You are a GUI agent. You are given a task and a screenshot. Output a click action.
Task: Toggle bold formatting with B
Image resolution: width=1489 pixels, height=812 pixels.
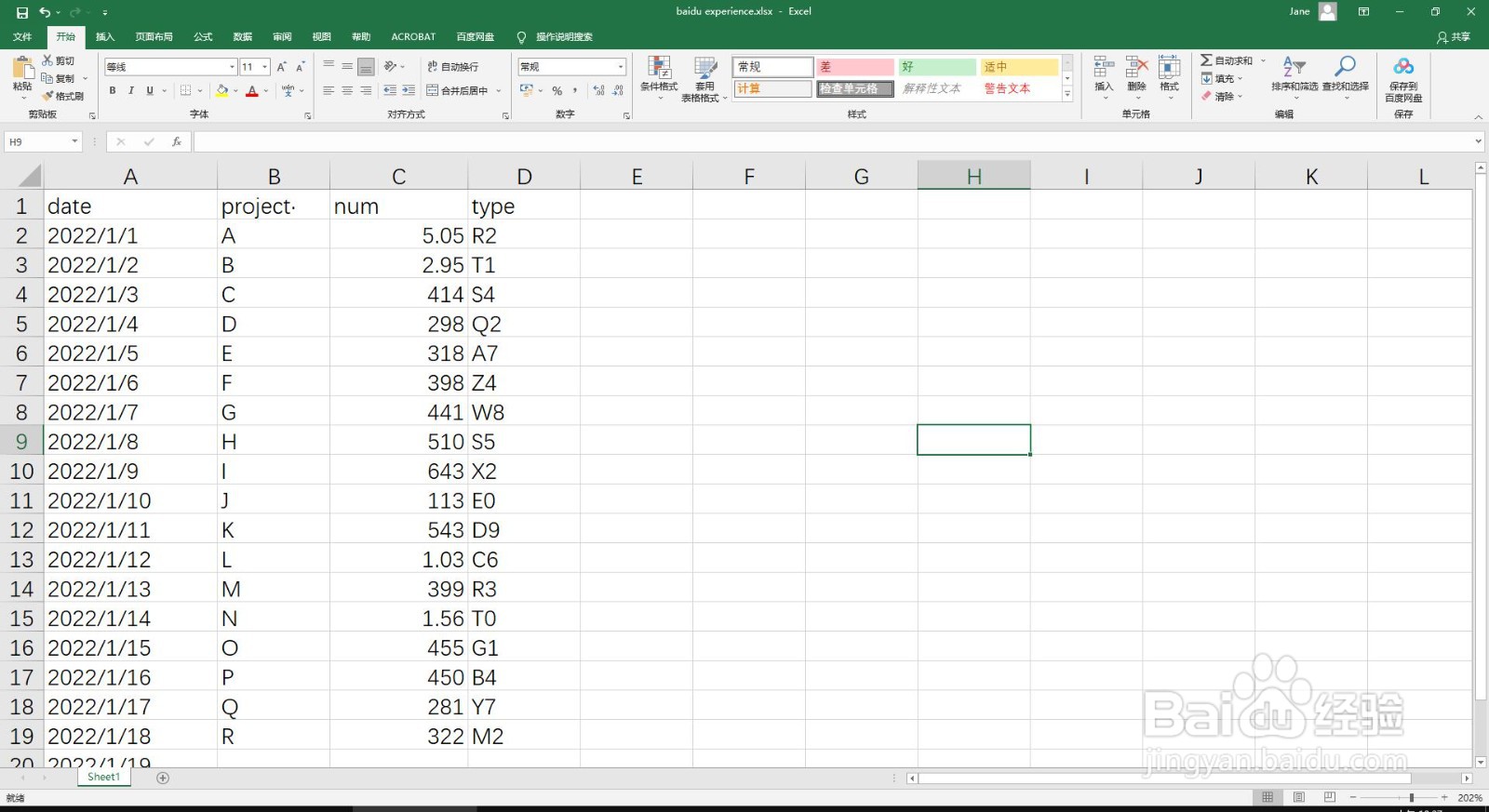[x=113, y=90]
